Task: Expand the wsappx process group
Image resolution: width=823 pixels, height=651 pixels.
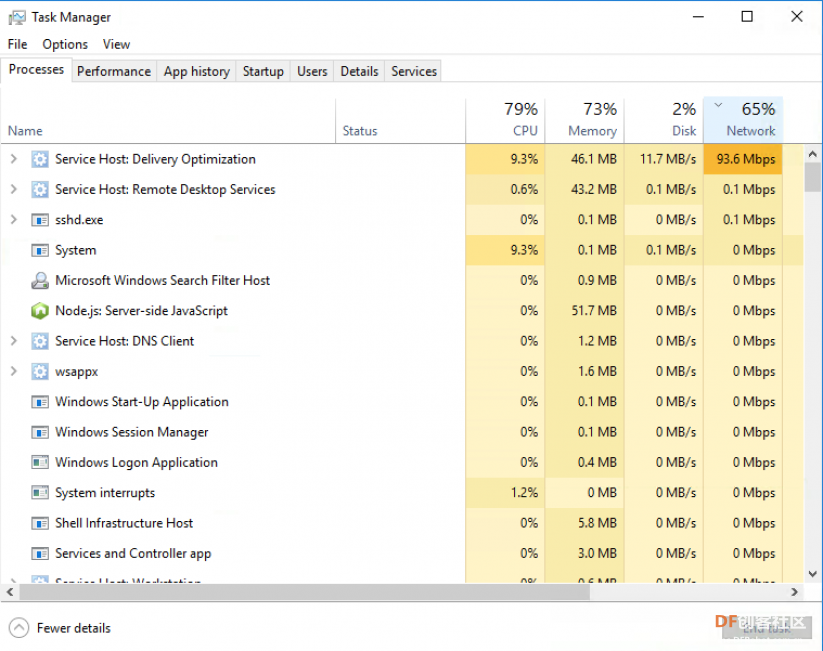Action: pos(14,371)
